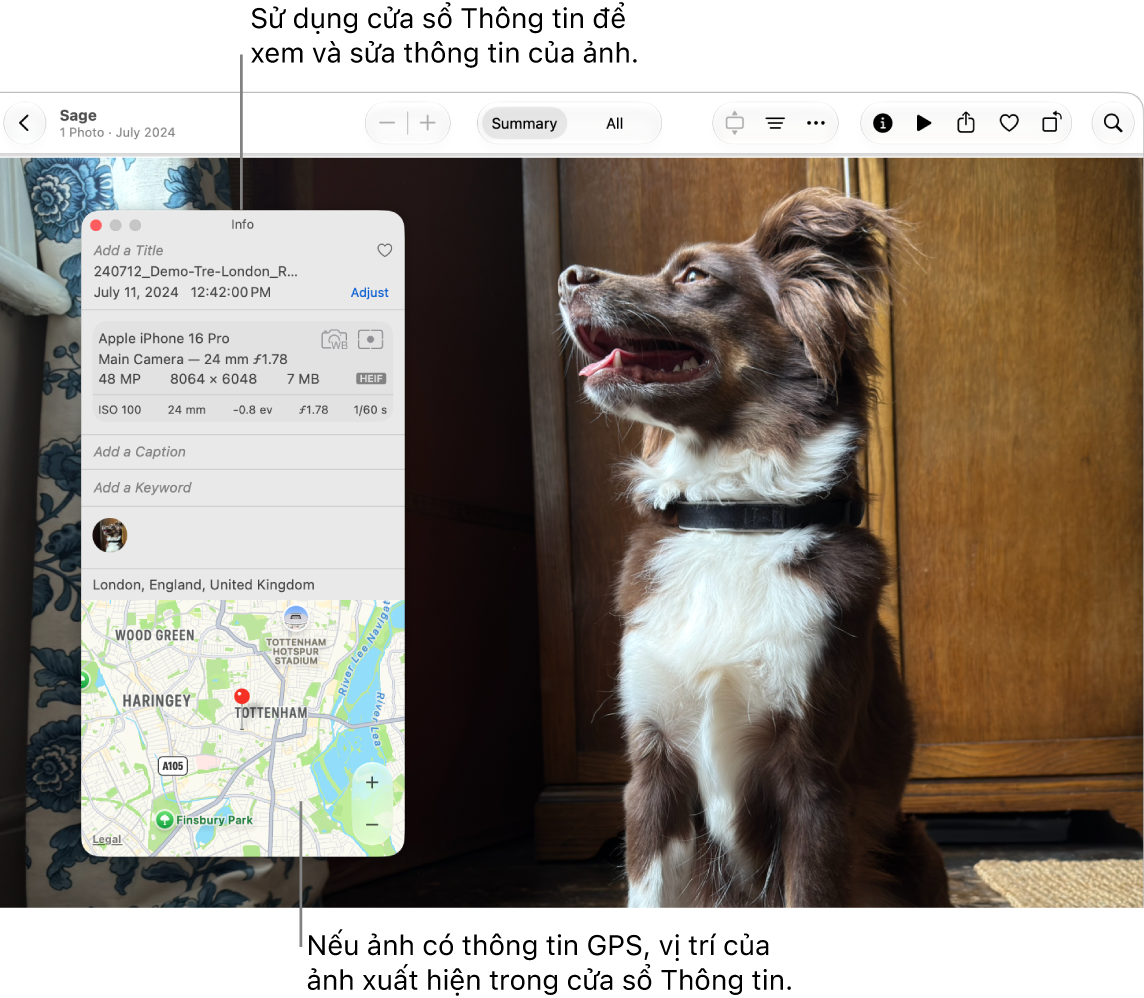The width and height of the screenshot is (1144, 998).
Task: Select the dog face thumbnail in Info
Action: pos(109,535)
